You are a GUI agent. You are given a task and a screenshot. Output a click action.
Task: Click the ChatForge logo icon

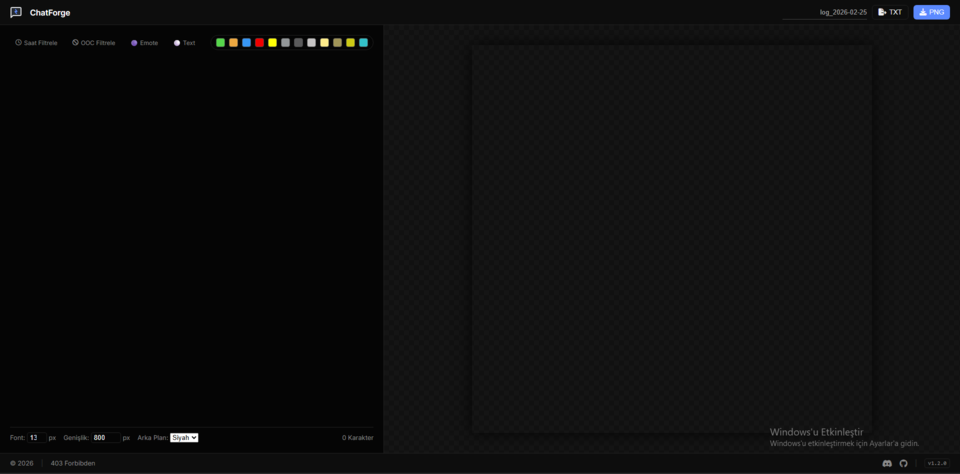pyautogui.click(x=16, y=12)
